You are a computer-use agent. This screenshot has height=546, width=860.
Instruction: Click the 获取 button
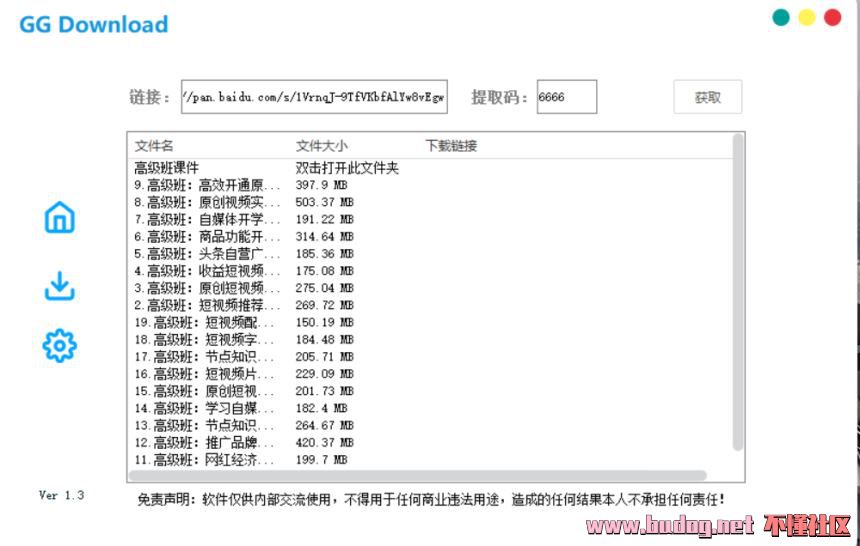(x=707, y=98)
